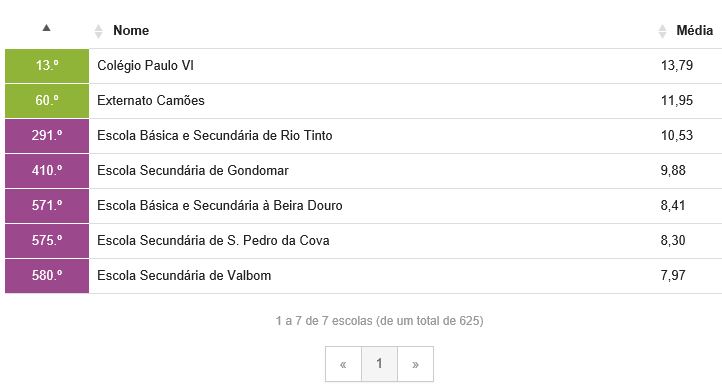The width and height of the screenshot is (722, 384).
Task: Select Escola Básica e Secundária de Rio Tinto
Action: (x=215, y=135)
